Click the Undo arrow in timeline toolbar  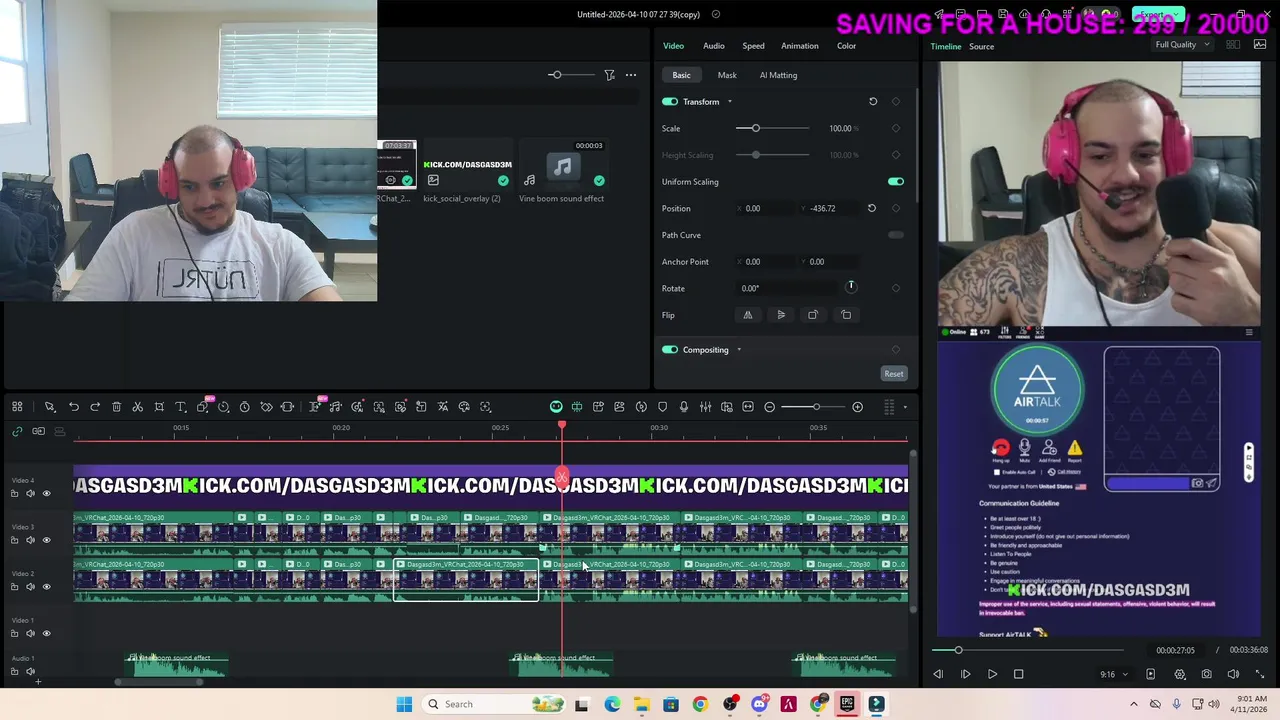click(73, 407)
